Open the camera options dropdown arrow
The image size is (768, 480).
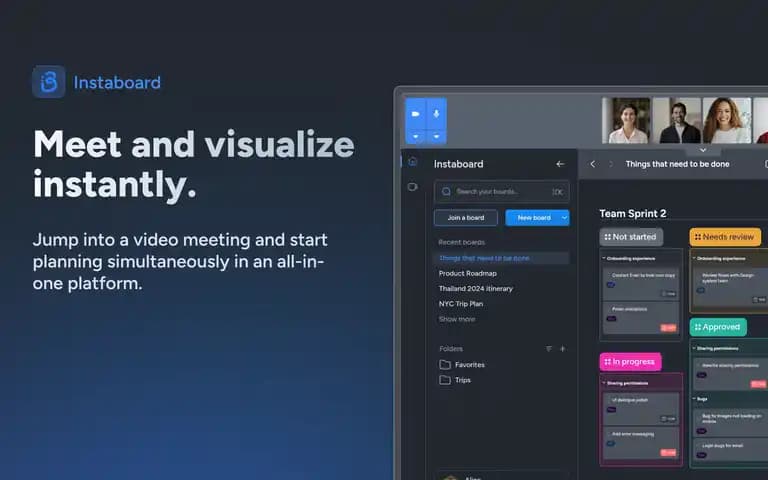[415, 137]
